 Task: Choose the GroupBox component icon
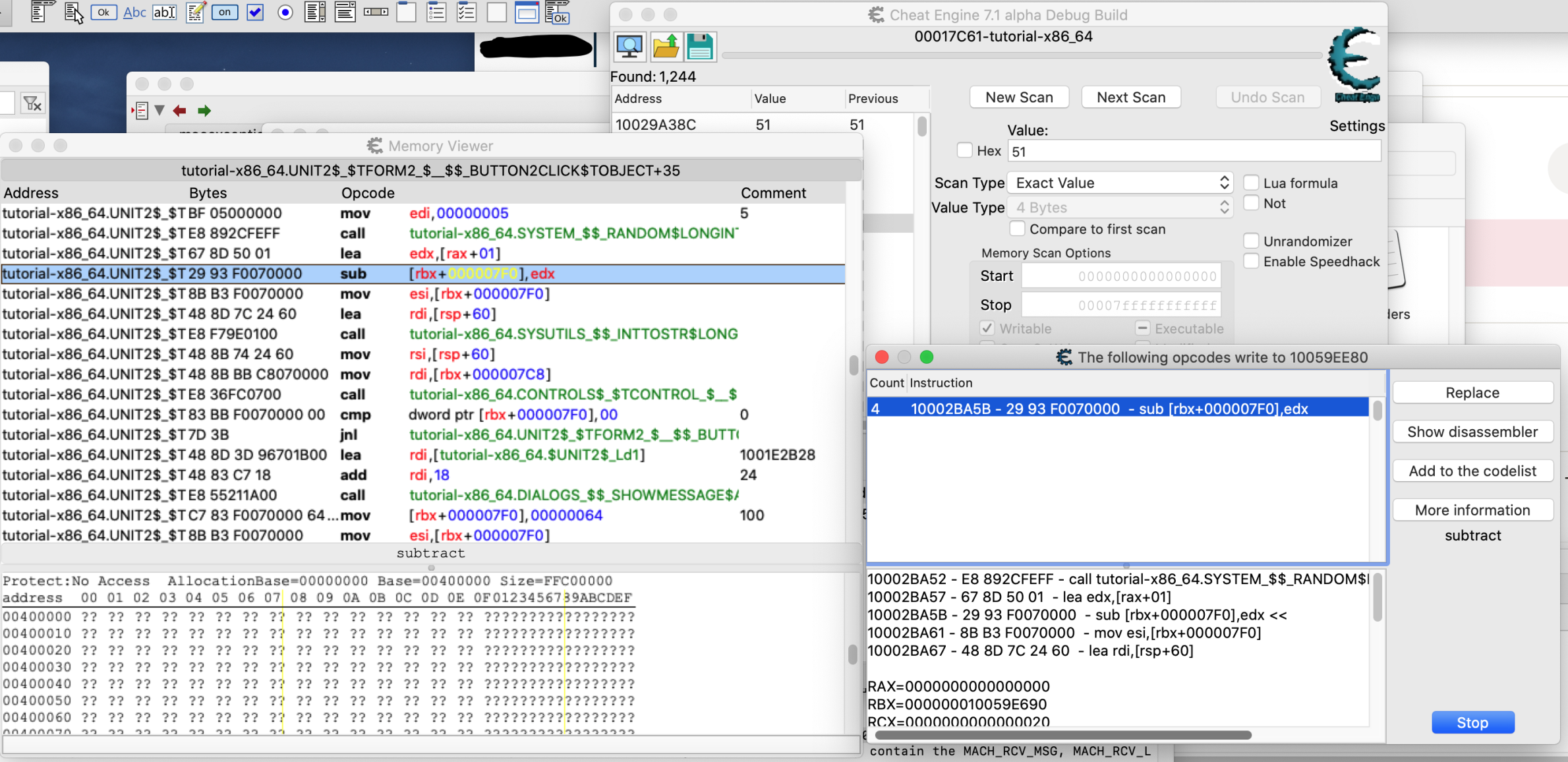point(406,12)
